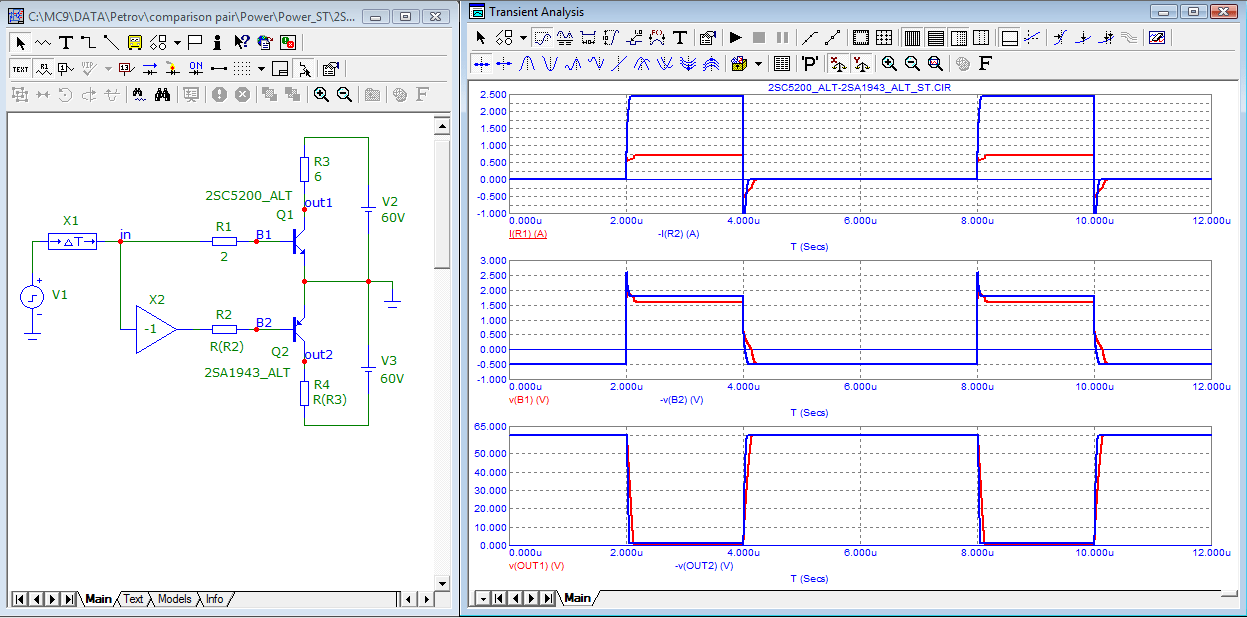Open dropdown arrow next to shapes tool in schematic toolbar
Screen dimensions: 1247x618
[177, 43]
